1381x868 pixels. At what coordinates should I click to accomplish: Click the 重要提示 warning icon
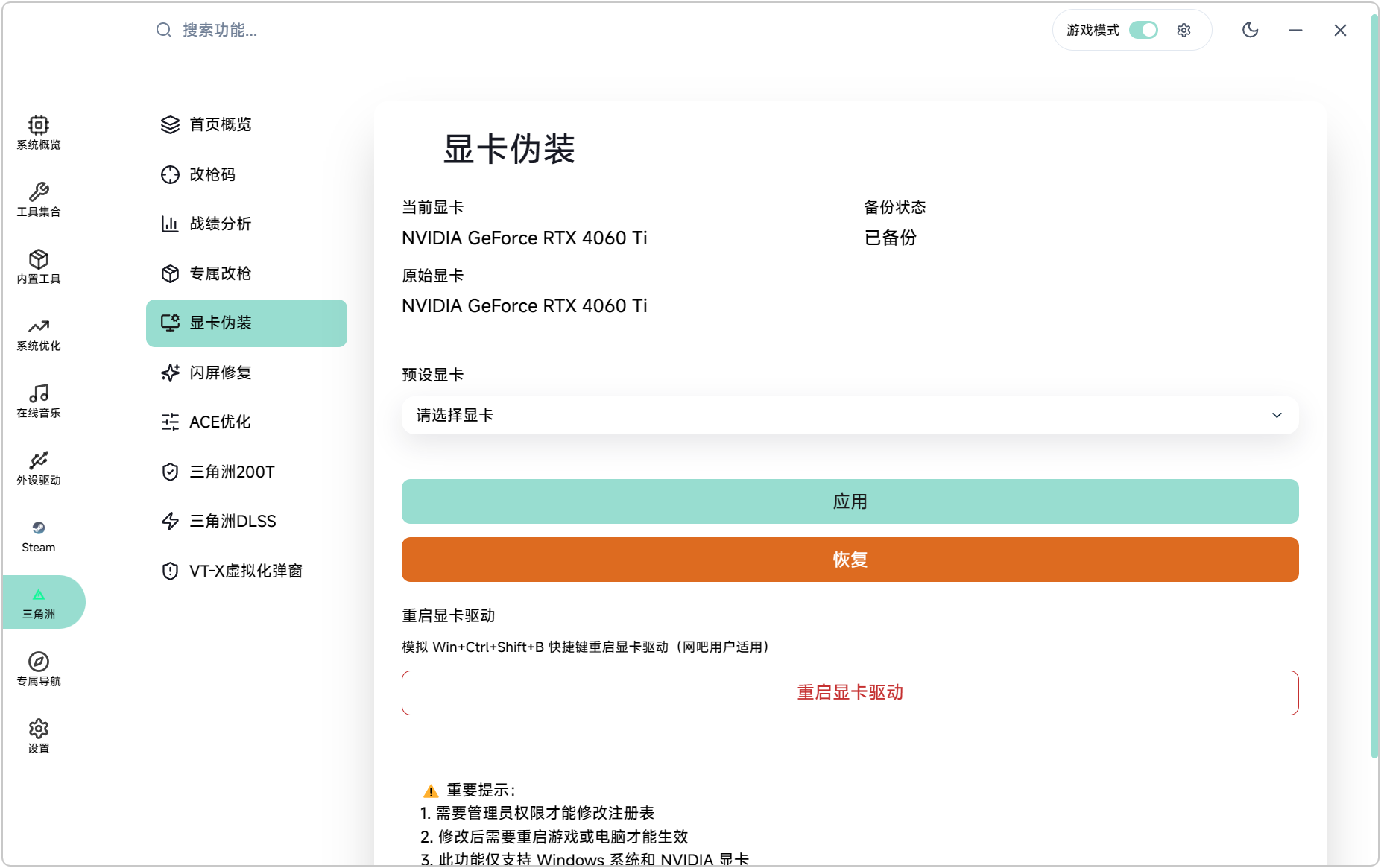(431, 791)
